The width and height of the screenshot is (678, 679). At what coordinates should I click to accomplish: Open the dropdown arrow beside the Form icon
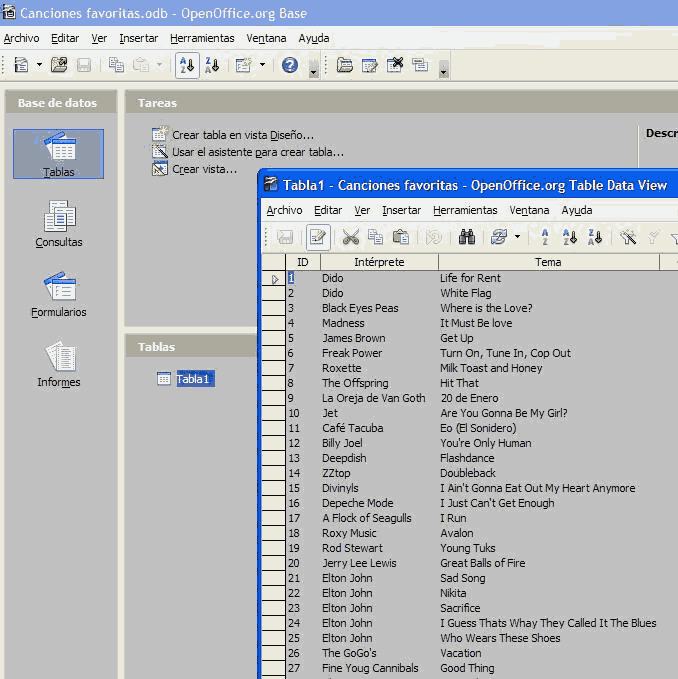pyautogui.click(x=262, y=65)
